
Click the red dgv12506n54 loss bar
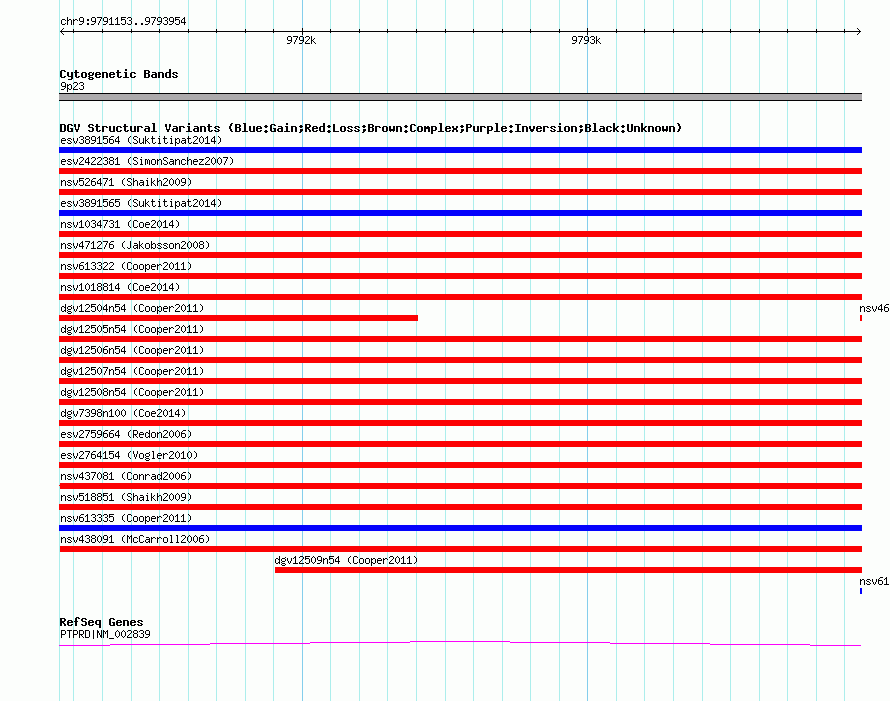point(460,360)
